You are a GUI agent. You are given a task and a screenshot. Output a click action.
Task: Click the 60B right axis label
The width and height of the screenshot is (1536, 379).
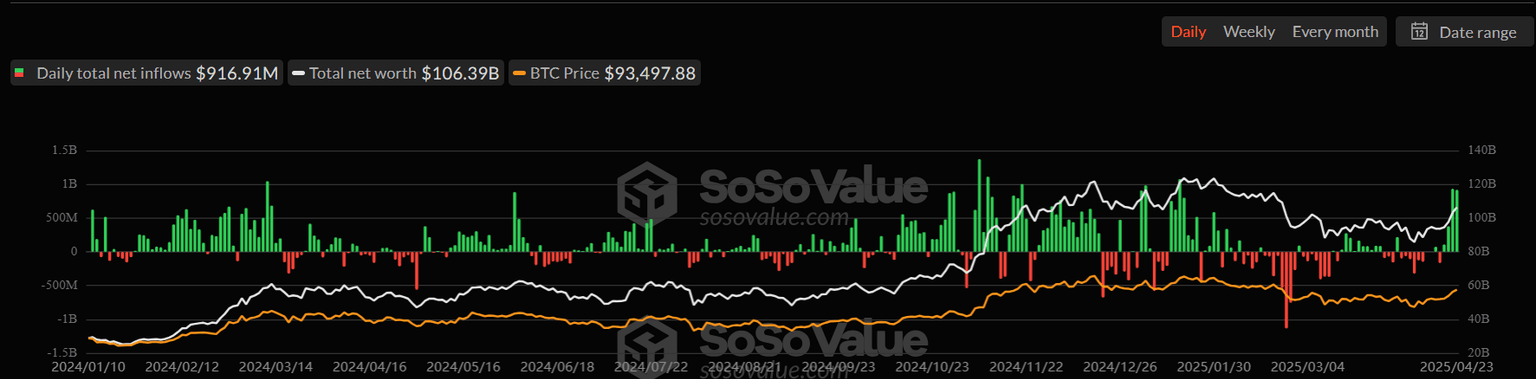point(1479,285)
